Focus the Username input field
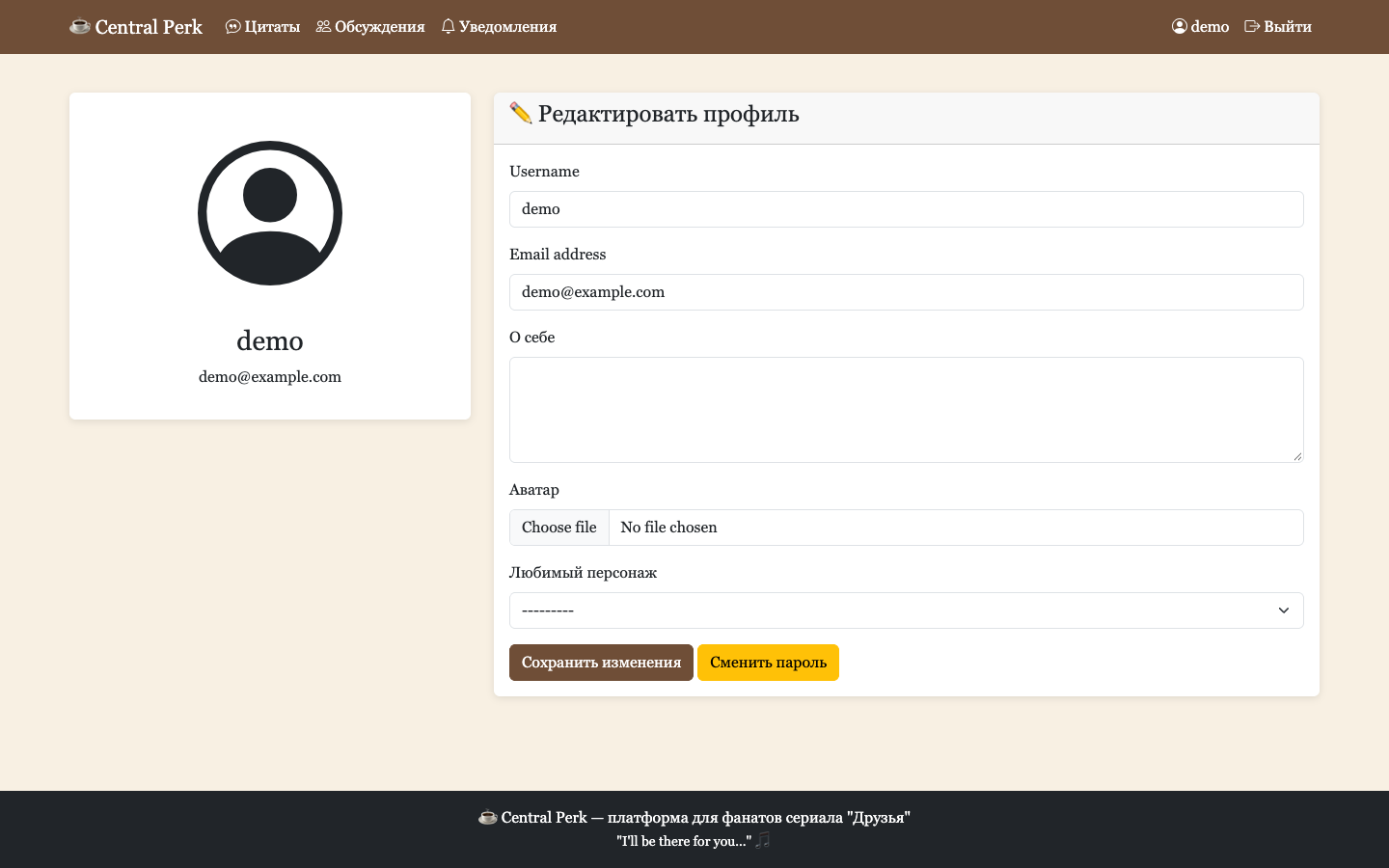The width and height of the screenshot is (1389, 868). [907, 209]
